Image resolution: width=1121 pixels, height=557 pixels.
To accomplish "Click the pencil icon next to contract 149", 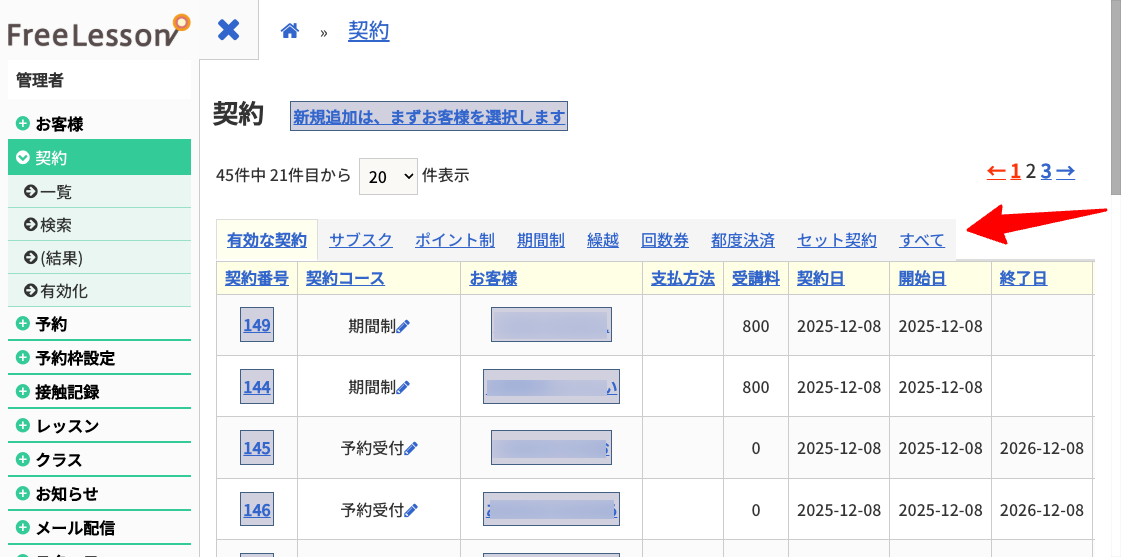I will (x=404, y=327).
